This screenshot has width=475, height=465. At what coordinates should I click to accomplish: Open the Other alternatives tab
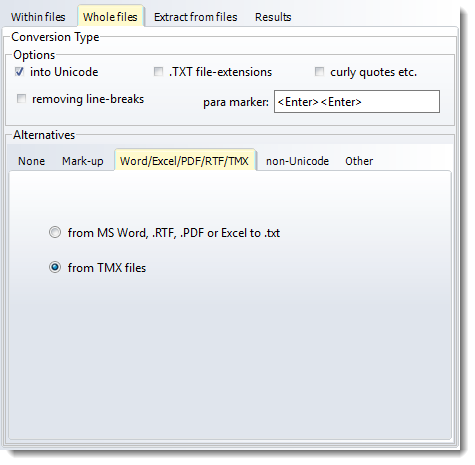click(359, 161)
